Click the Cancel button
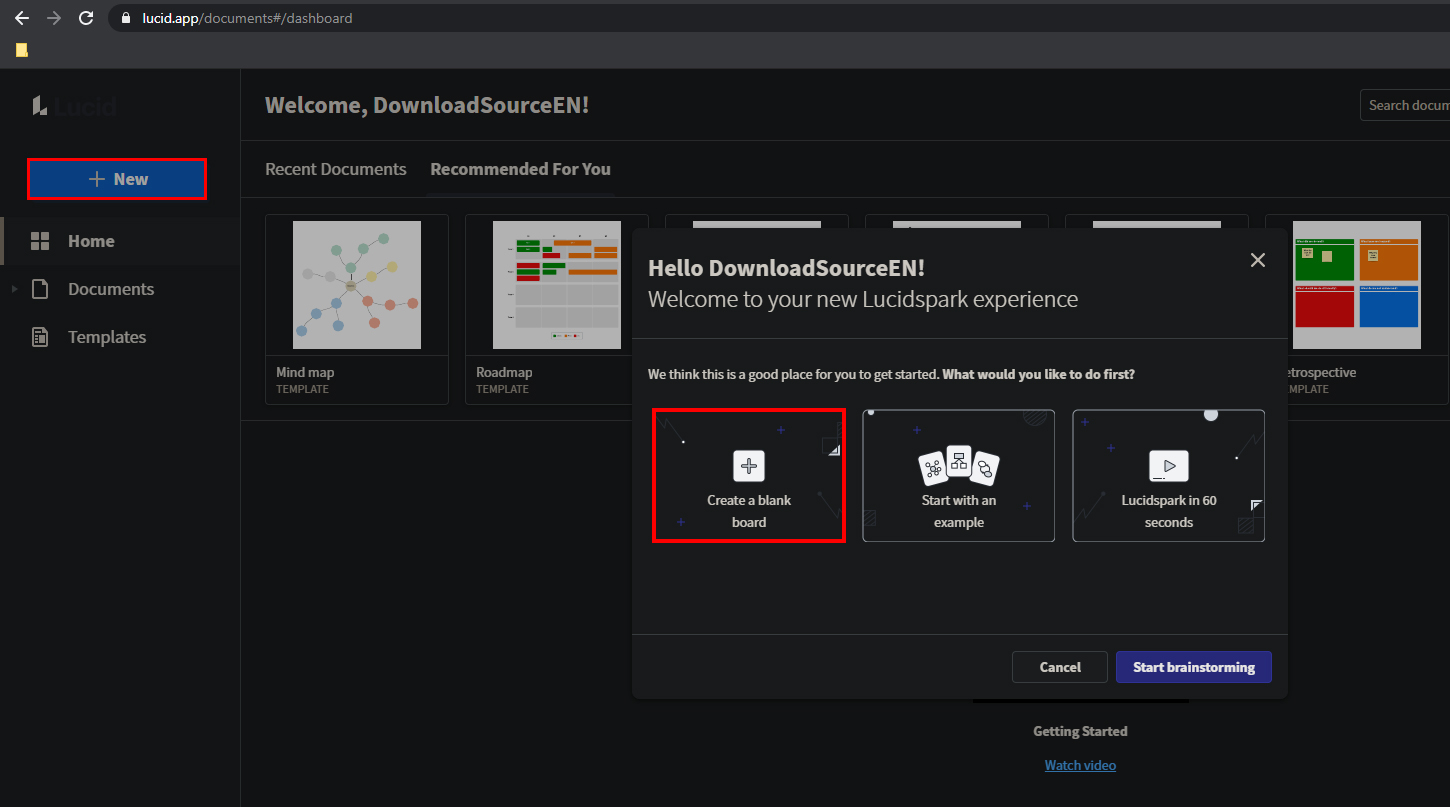Screen dimensions: 1450x807 (x=1060, y=667)
